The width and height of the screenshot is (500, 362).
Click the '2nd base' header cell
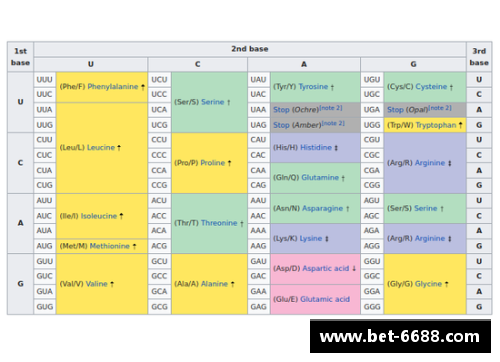(250, 49)
